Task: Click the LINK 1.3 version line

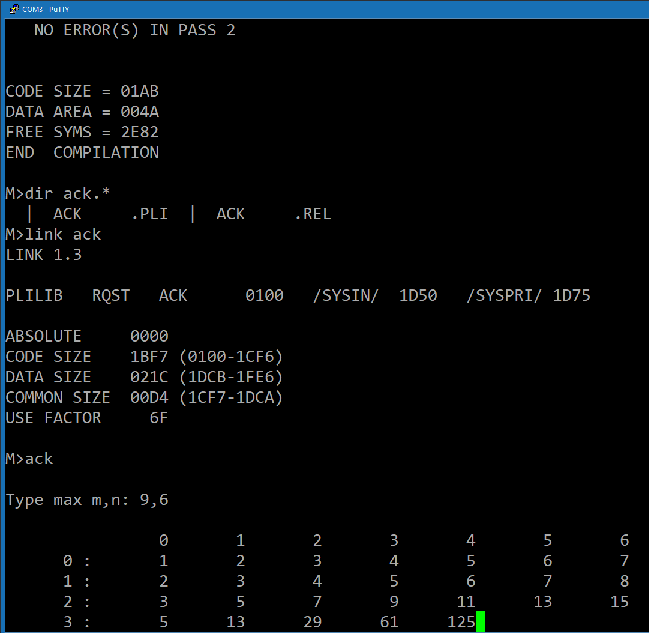Action: pos(43,255)
